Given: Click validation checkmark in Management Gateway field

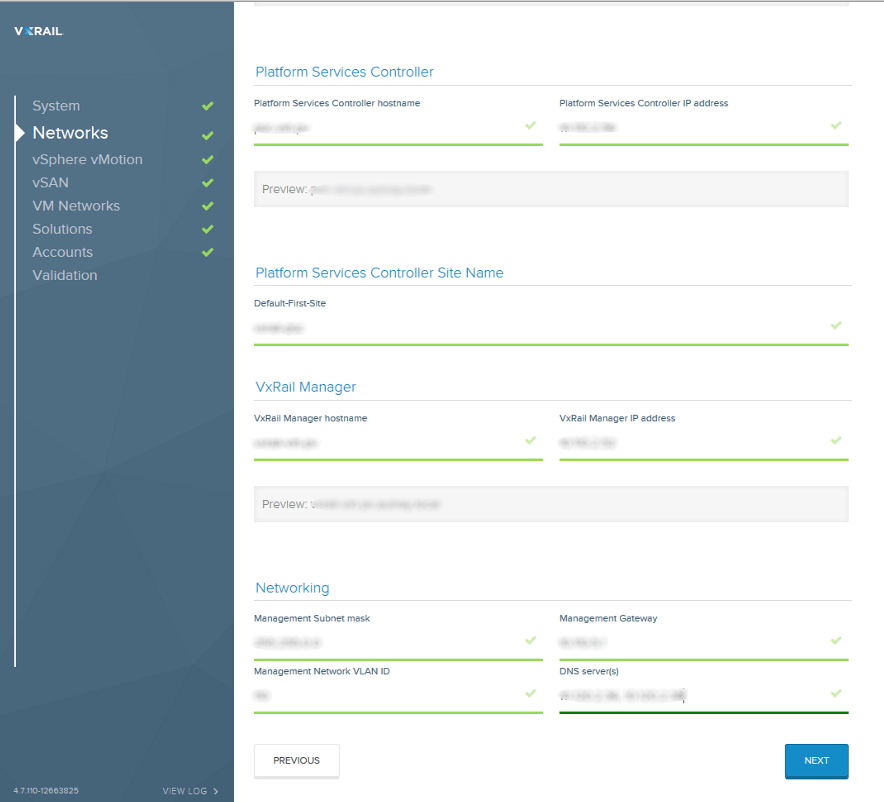Looking at the screenshot, I should 836,640.
